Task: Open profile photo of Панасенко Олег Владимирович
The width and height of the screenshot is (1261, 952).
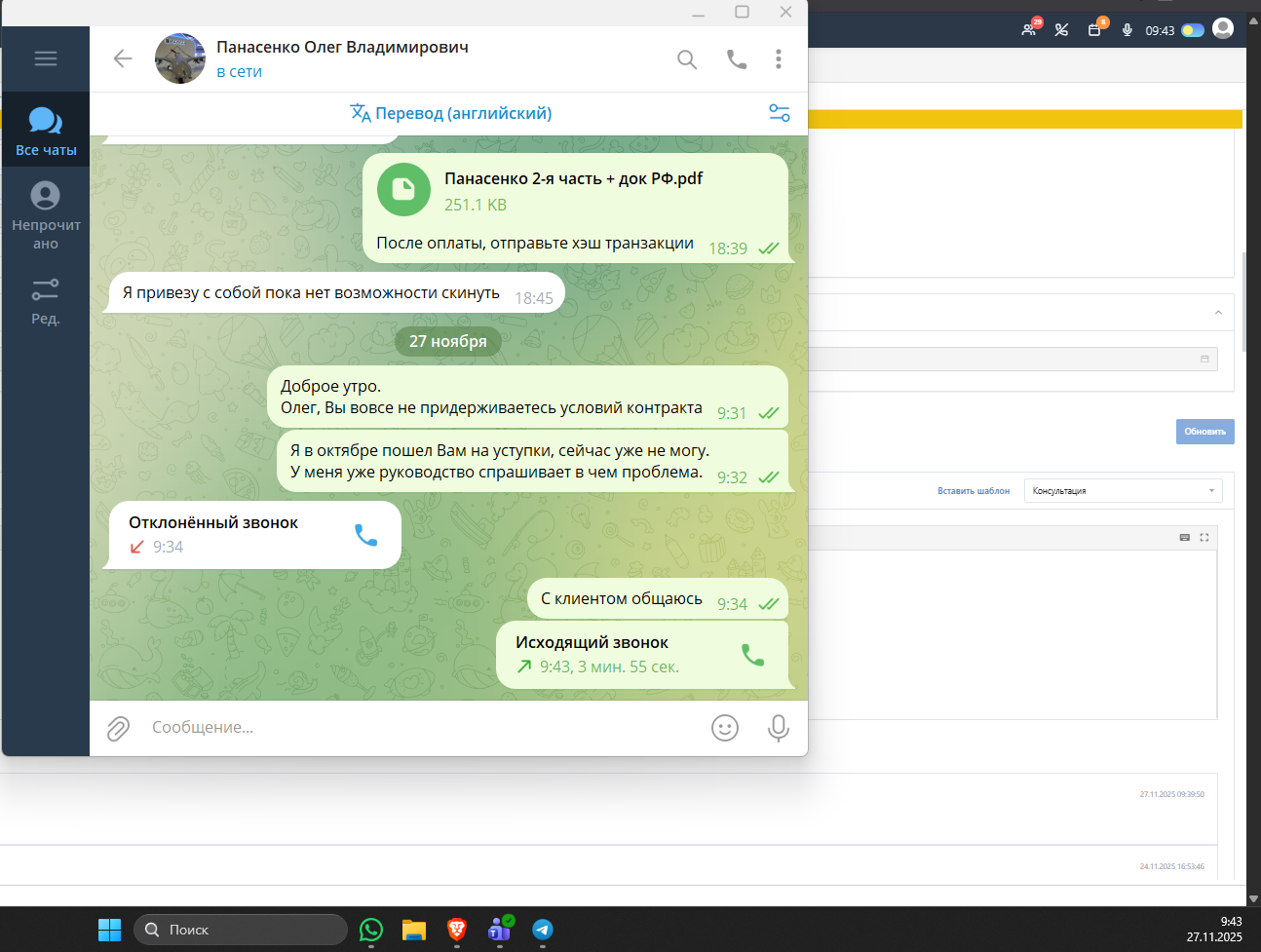Action: 180,58
